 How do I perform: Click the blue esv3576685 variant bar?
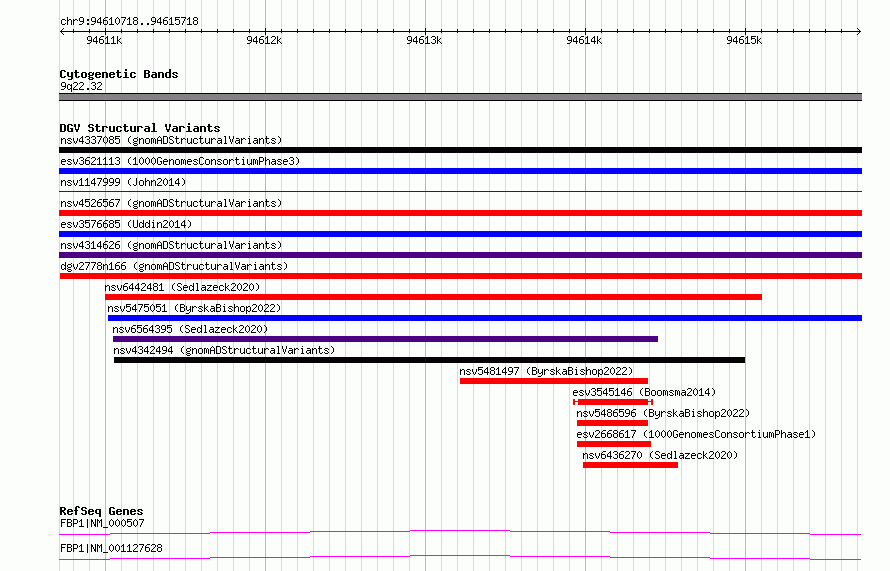tap(460, 234)
